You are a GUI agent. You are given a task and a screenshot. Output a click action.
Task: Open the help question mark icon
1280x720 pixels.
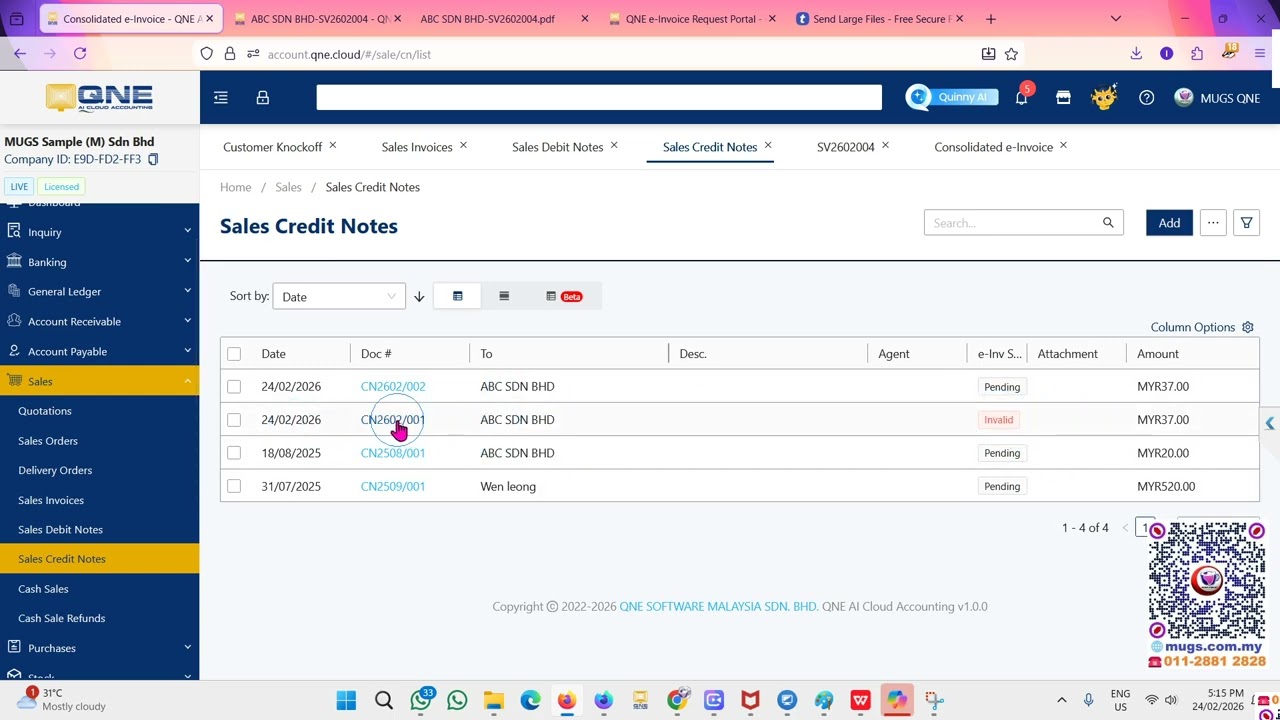(x=1147, y=97)
